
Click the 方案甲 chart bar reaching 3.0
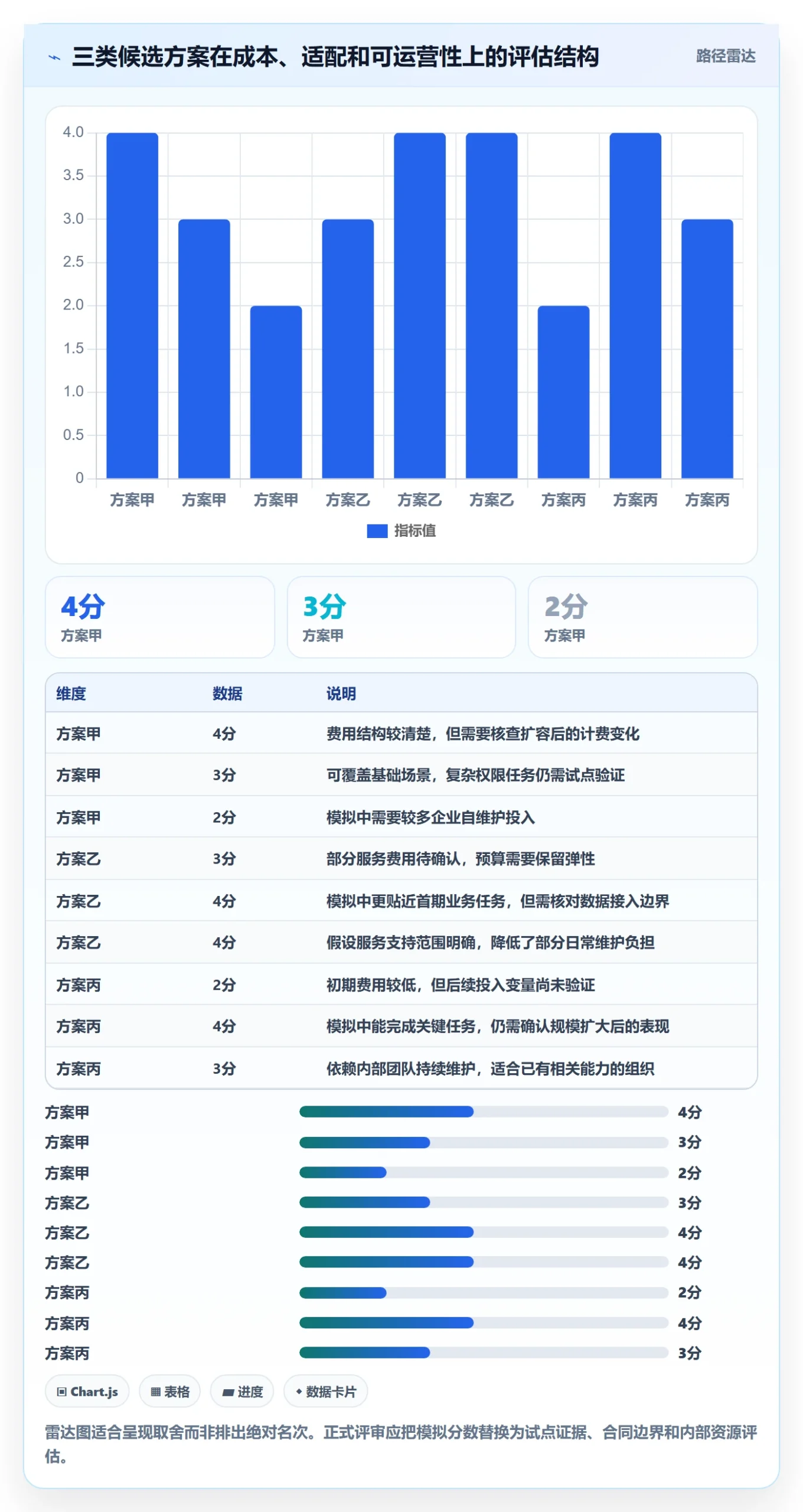pyautogui.click(x=204, y=348)
